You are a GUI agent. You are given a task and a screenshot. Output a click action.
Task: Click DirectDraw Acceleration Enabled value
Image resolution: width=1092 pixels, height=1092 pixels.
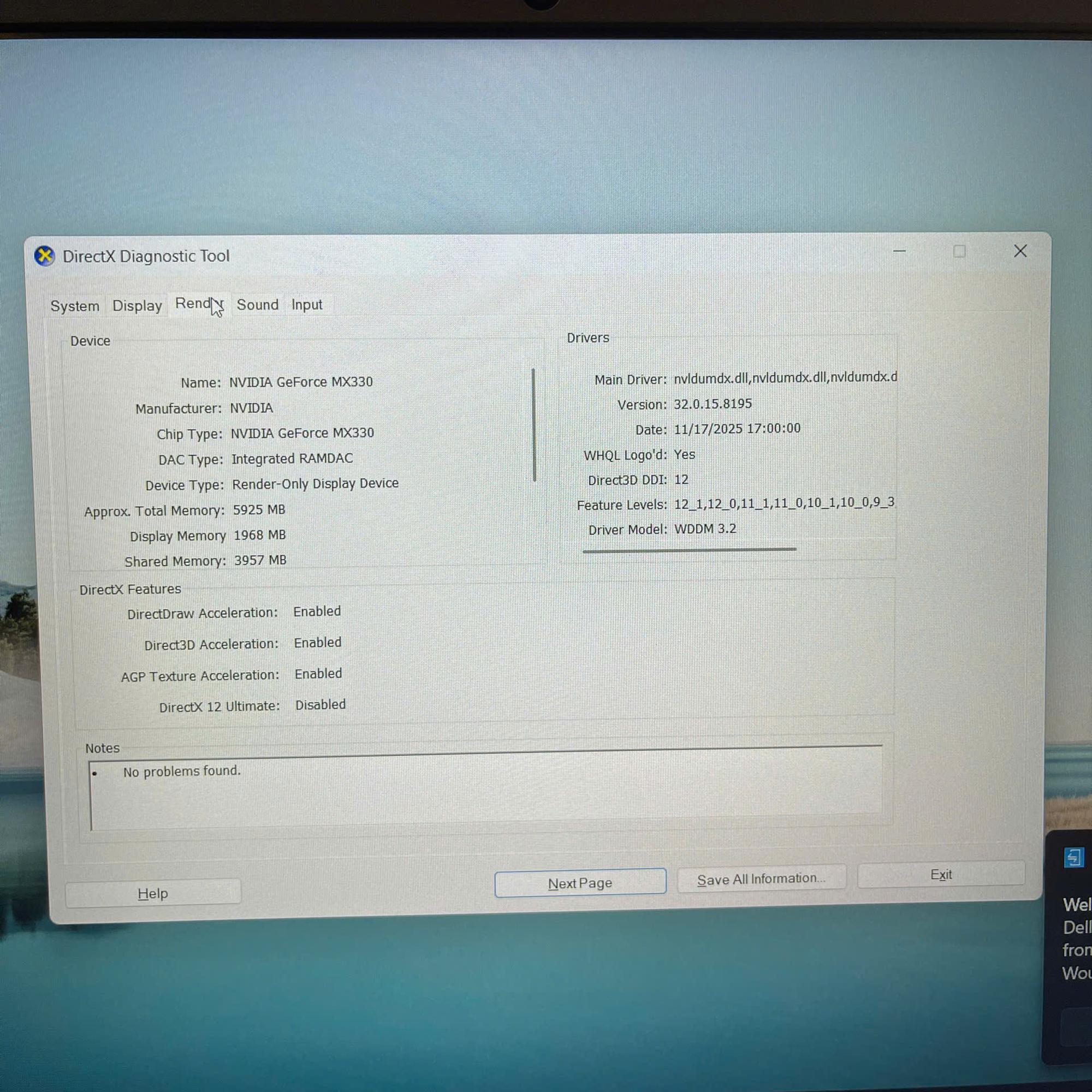(x=317, y=612)
